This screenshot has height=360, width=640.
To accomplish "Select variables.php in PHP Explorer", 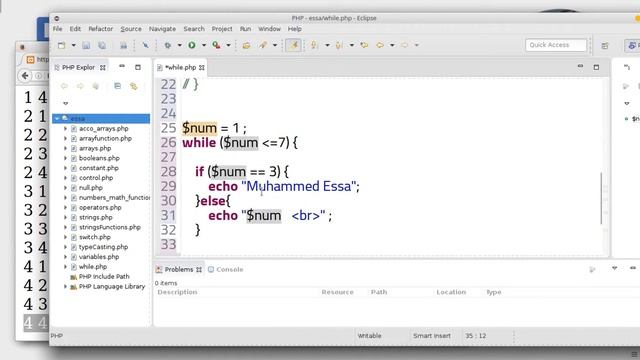I will tap(99, 257).
